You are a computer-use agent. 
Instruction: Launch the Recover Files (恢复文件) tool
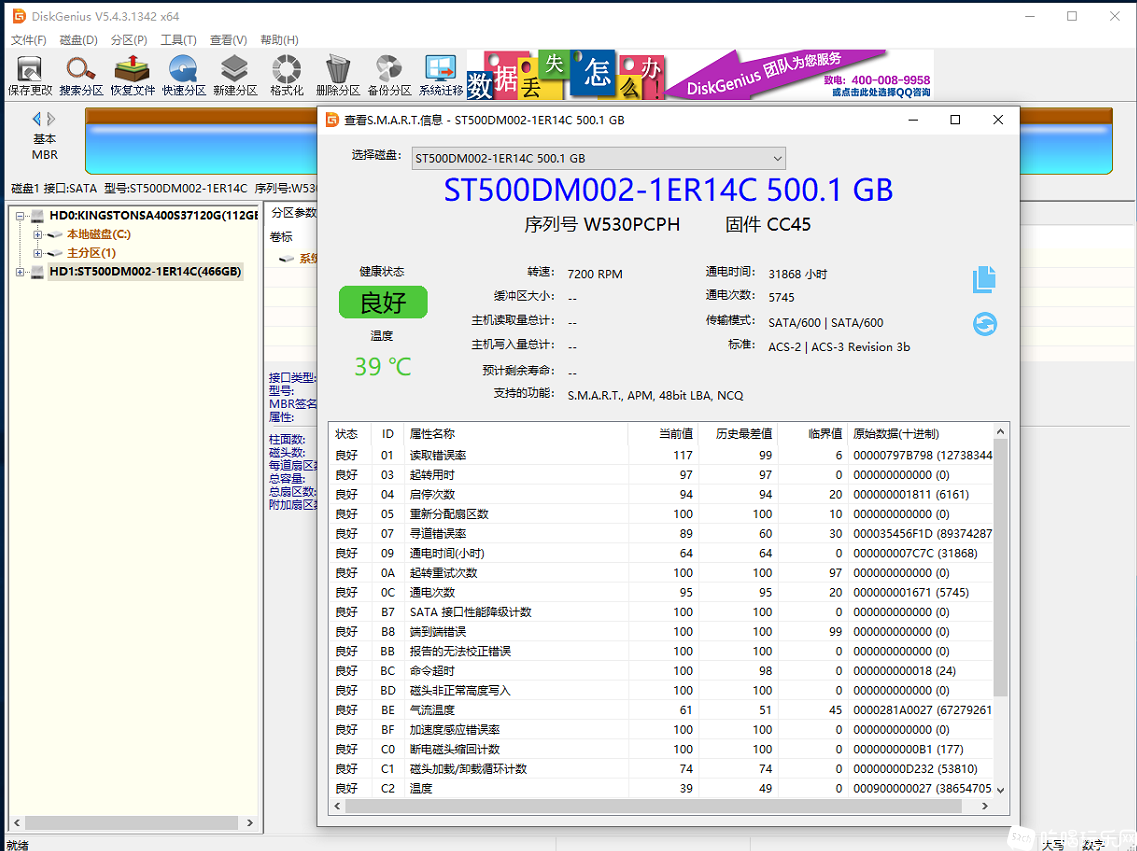click(x=132, y=75)
